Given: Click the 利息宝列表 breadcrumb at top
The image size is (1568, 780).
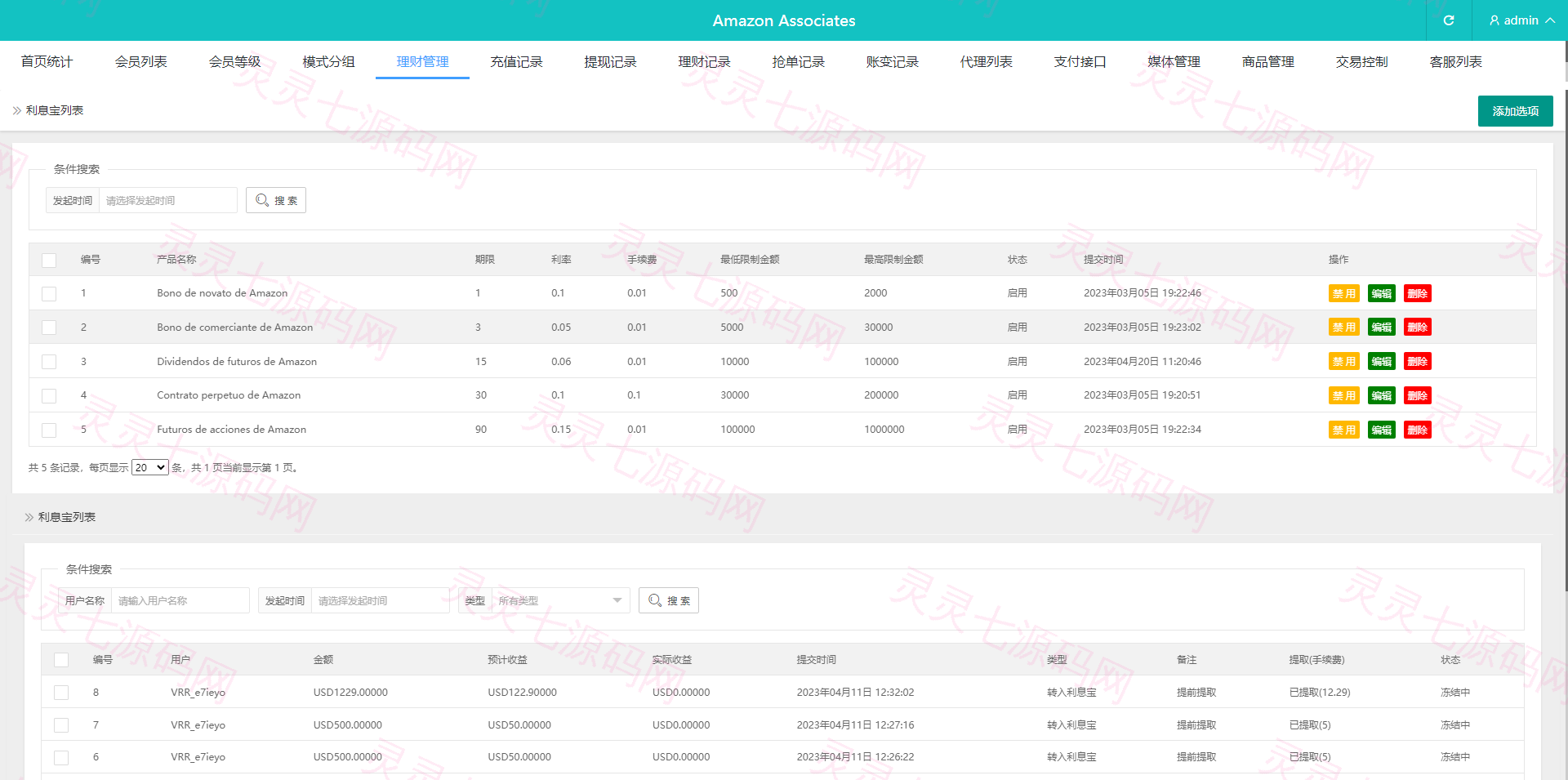Looking at the screenshot, I should click(54, 110).
